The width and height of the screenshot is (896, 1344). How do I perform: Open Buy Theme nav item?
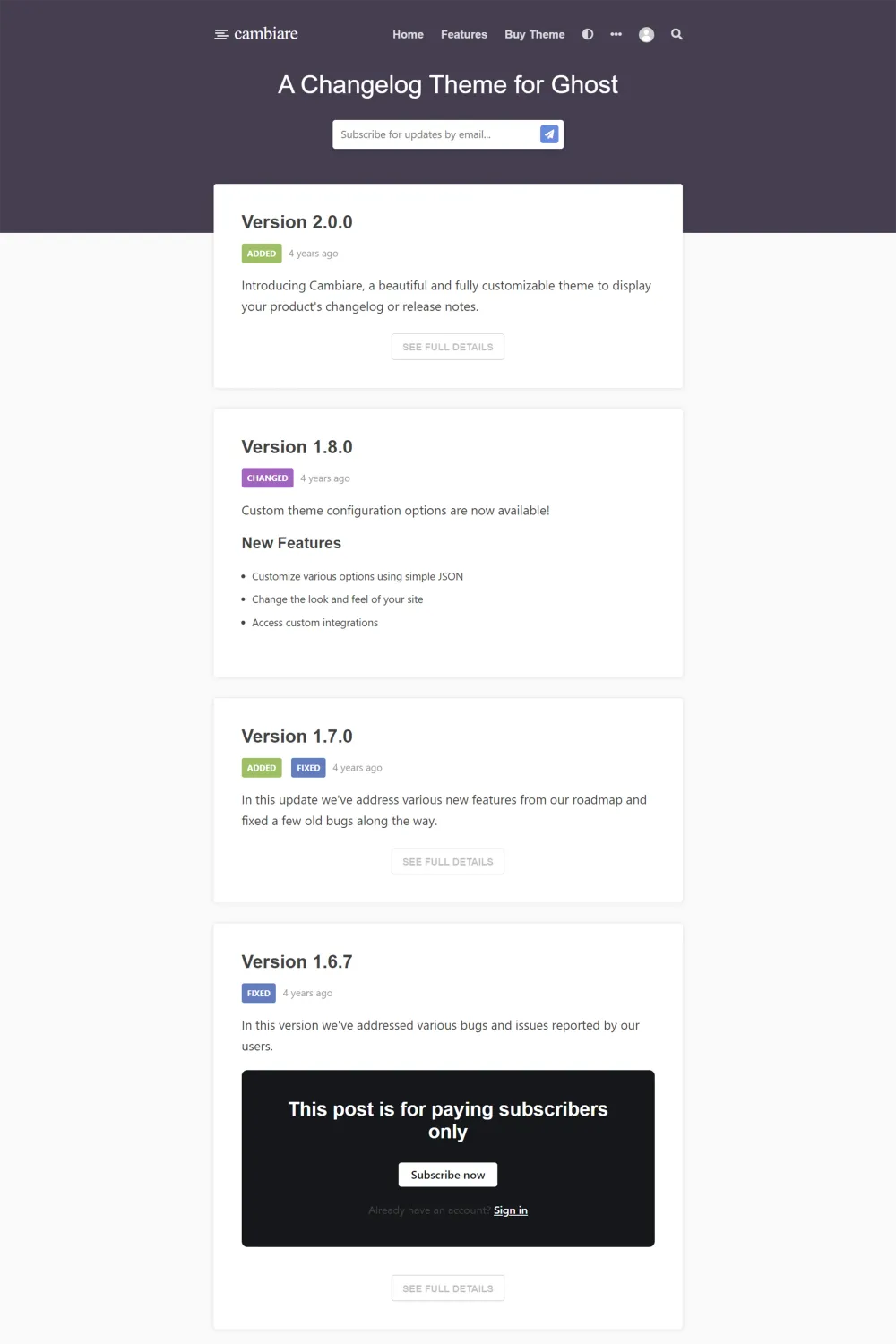click(535, 34)
